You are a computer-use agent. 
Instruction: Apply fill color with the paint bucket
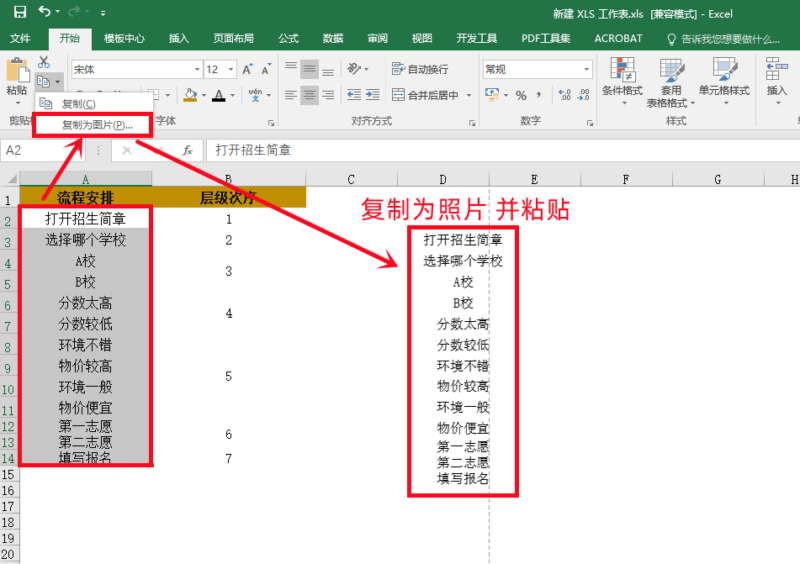[190, 95]
